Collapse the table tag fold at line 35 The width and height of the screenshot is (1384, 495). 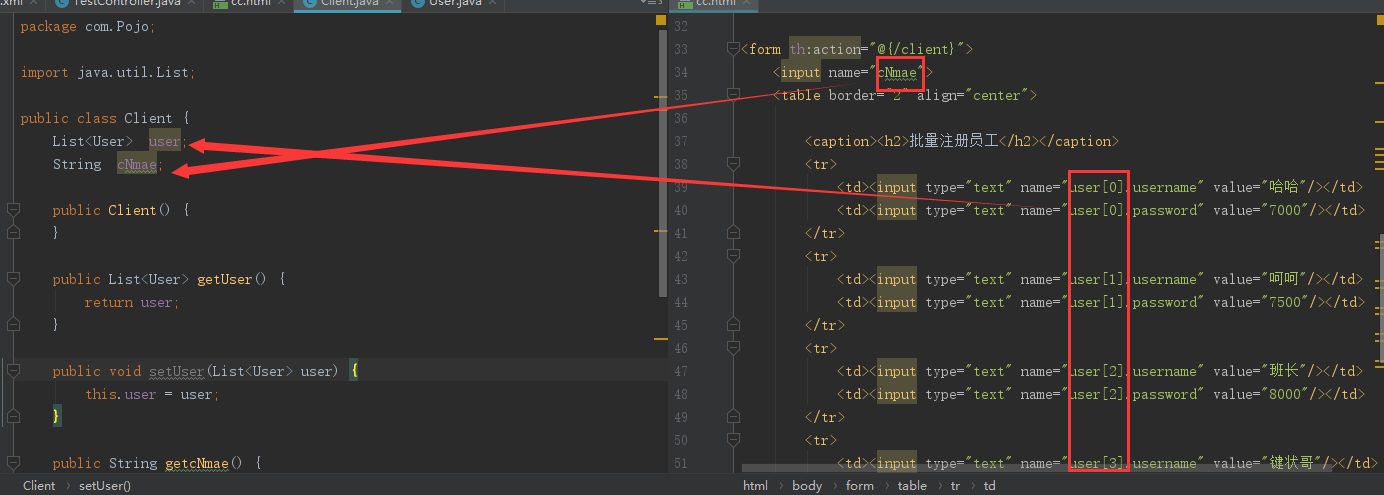pyautogui.click(x=733, y=95)
